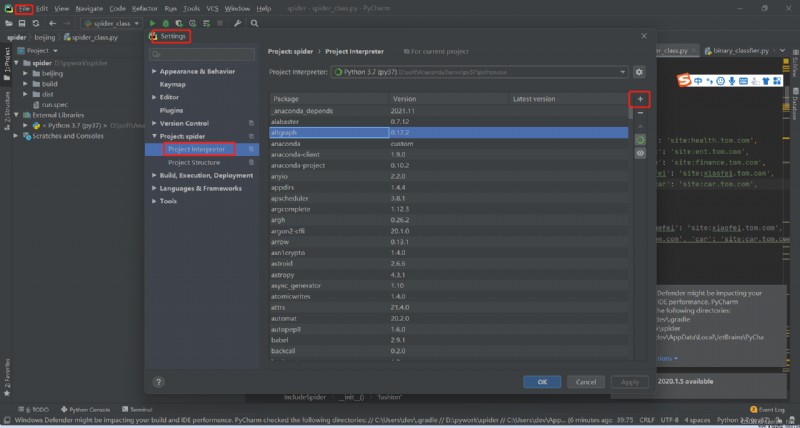Click the Cancel button

586,382
